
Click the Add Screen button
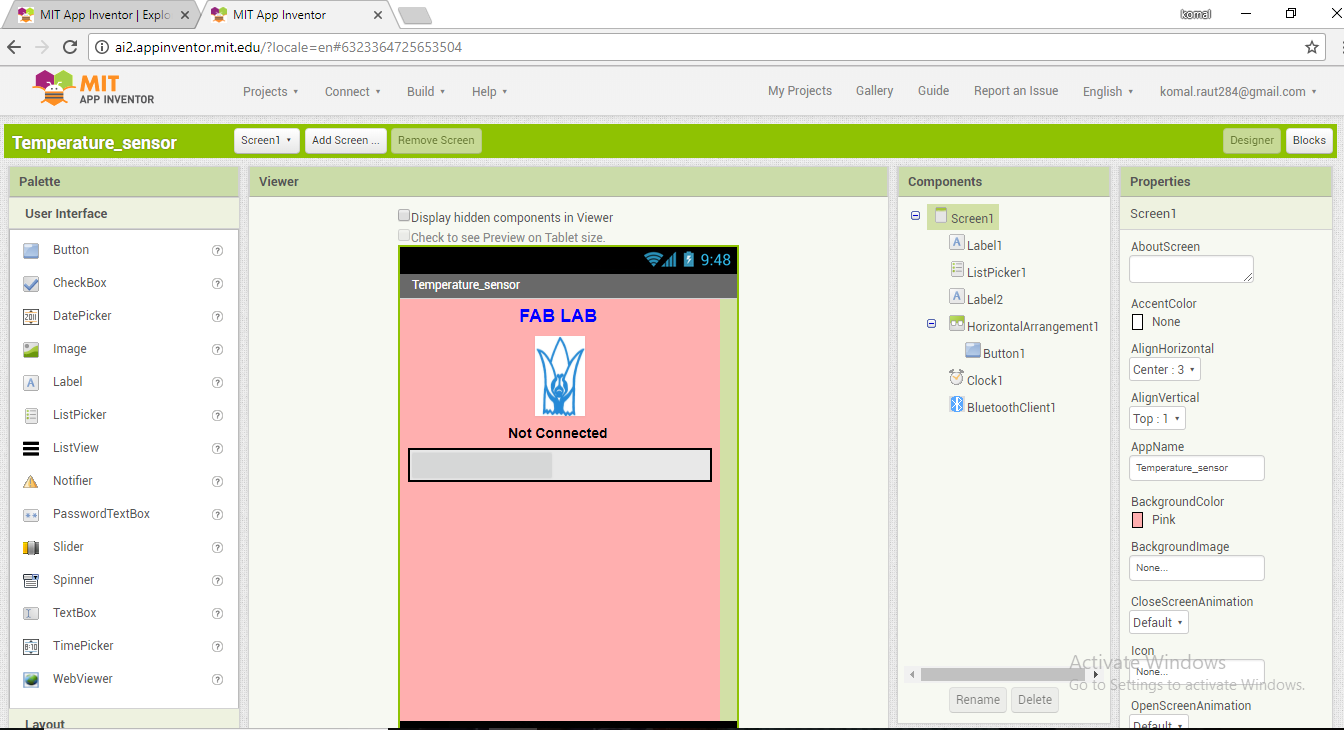pyautogui.click(x=346, y=141)
